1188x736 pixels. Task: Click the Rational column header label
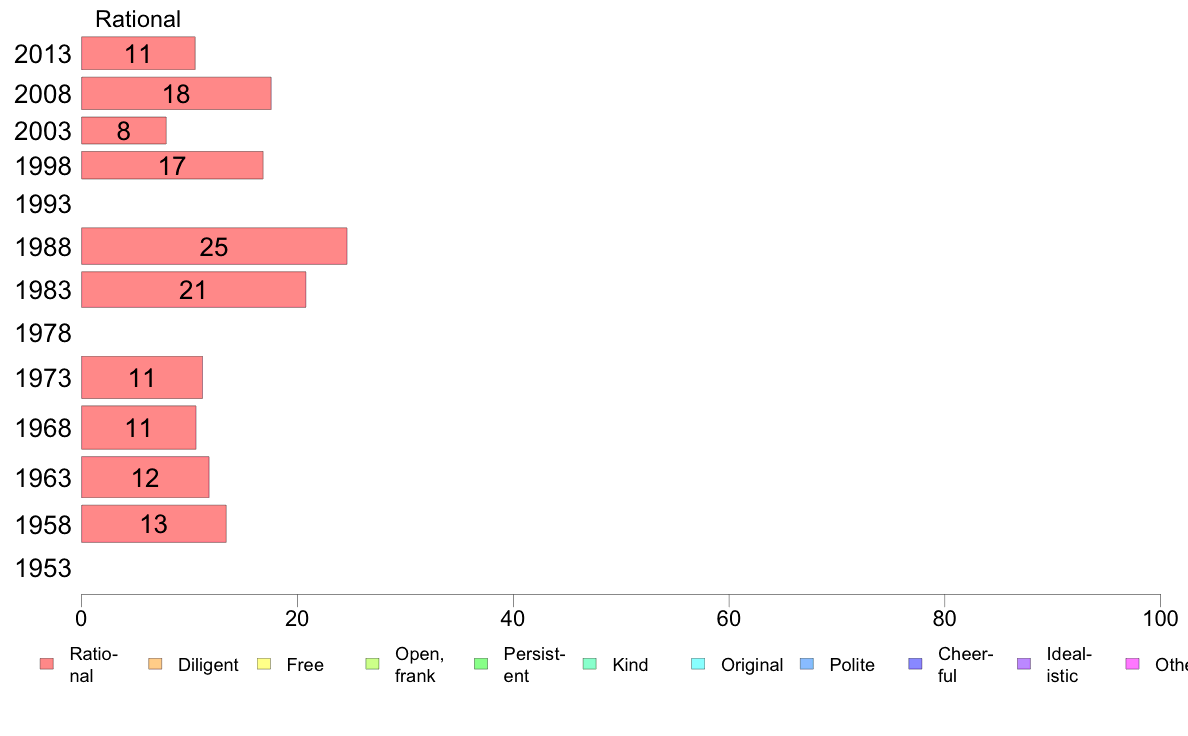point(138,19)
